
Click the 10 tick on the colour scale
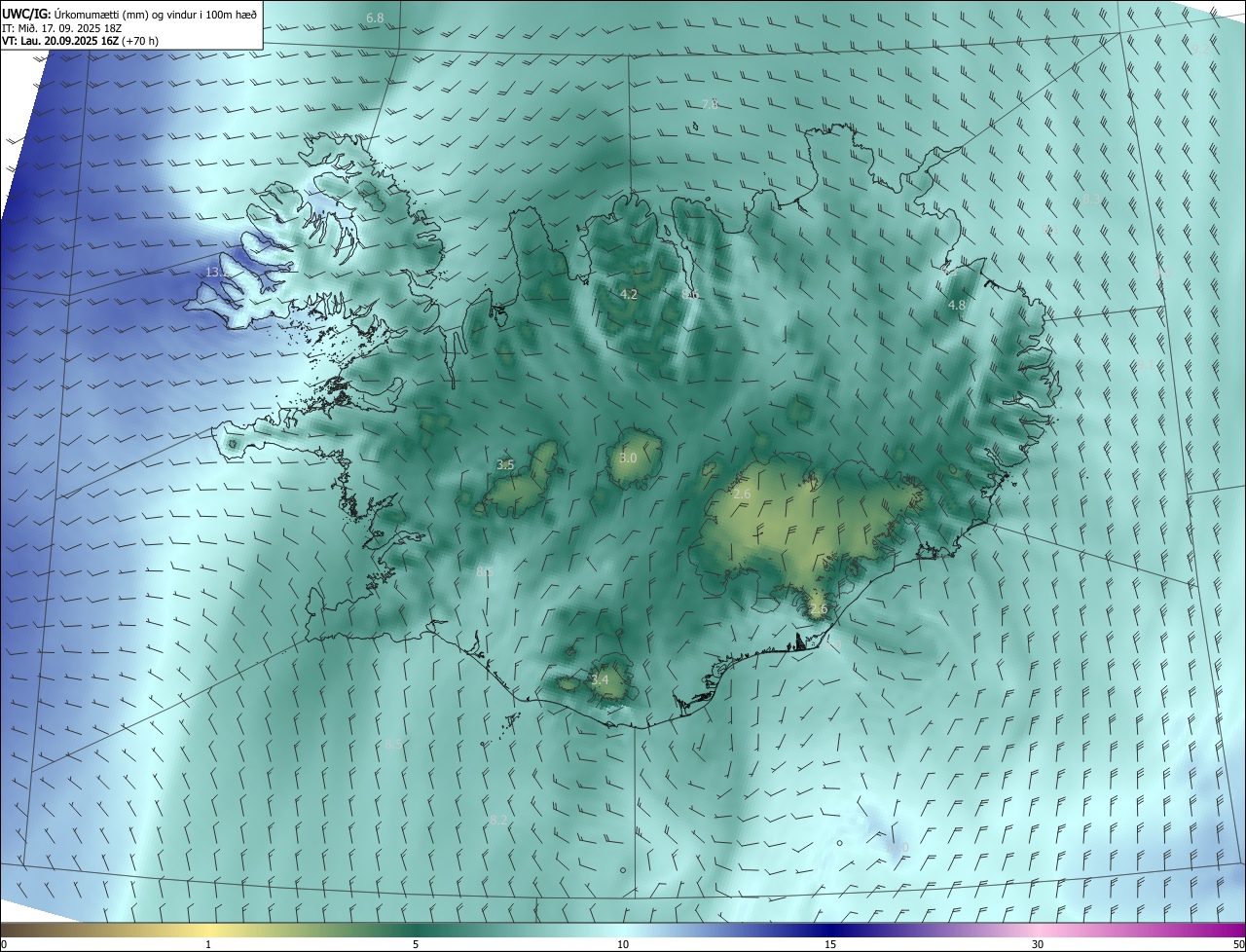[623, 944]
